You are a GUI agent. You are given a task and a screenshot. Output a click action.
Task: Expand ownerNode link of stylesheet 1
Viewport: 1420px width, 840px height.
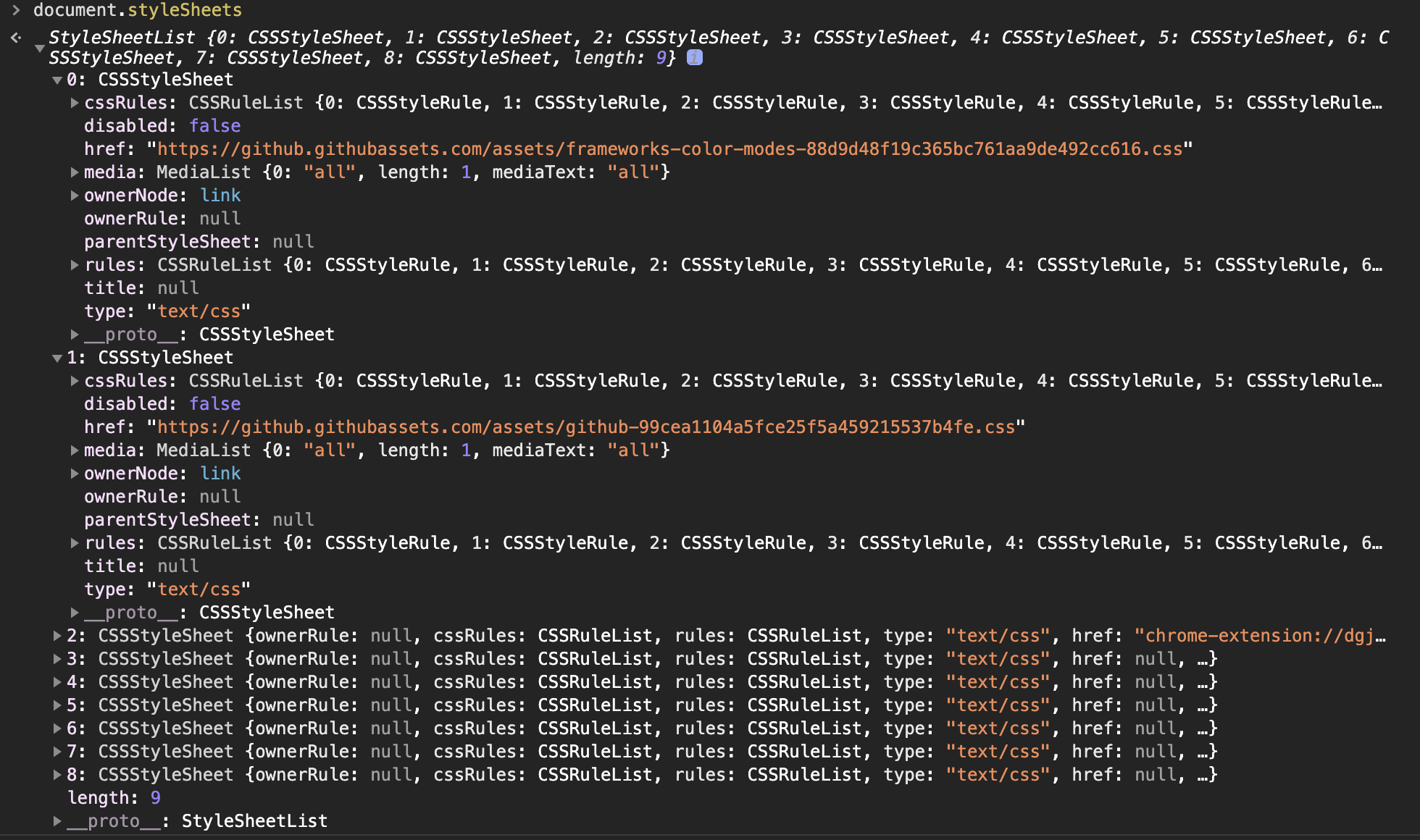click(75, 474)
